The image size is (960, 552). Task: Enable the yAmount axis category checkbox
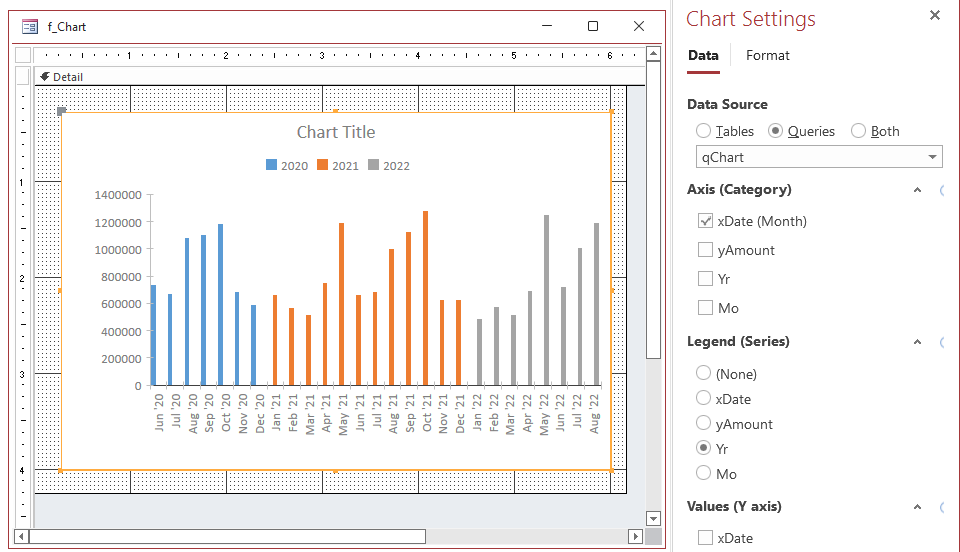point(705,250)
